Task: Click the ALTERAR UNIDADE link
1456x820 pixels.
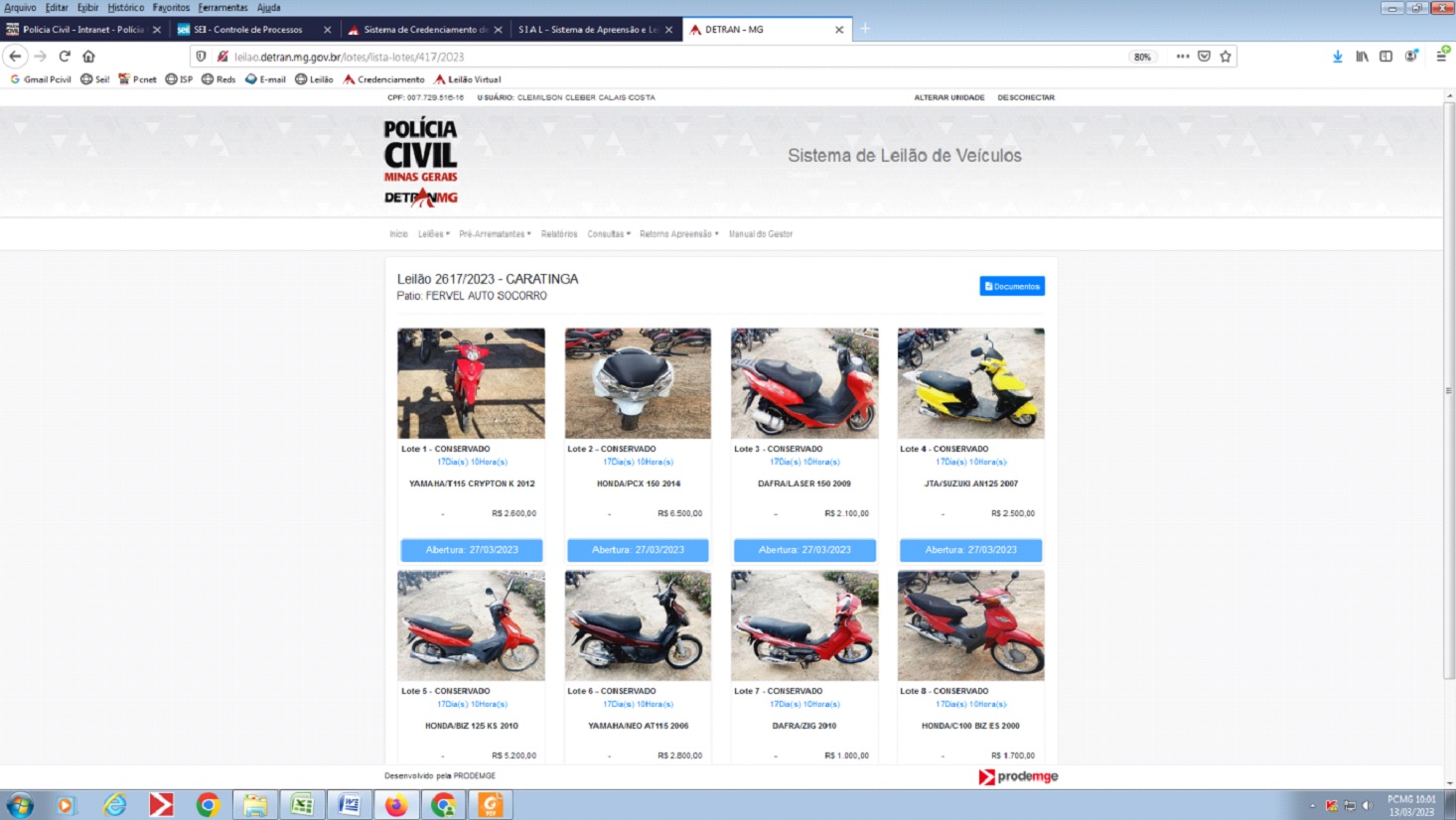Action: pyautogui.click(x=948, y=97)
